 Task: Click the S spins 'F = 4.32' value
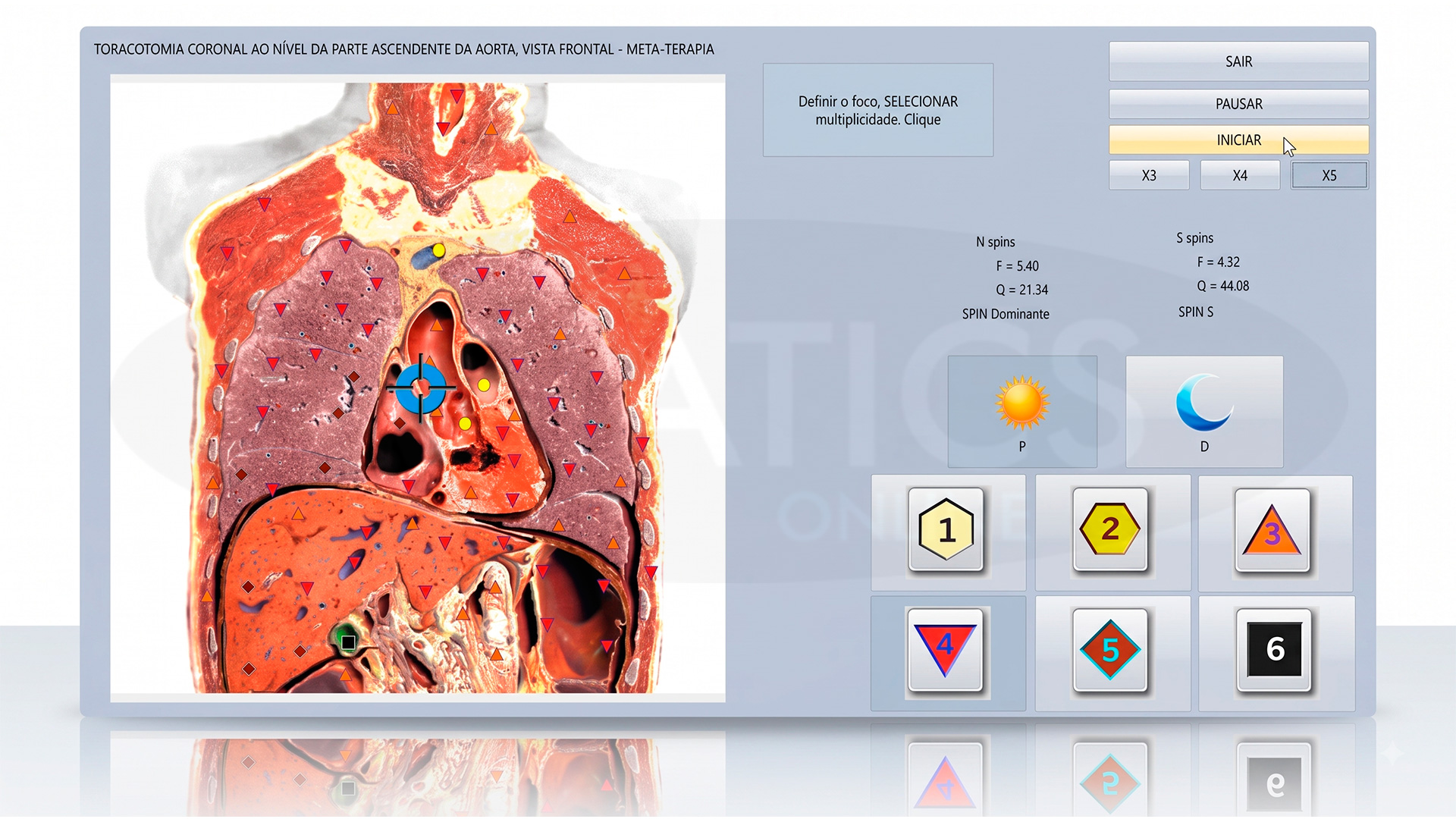1218,262
